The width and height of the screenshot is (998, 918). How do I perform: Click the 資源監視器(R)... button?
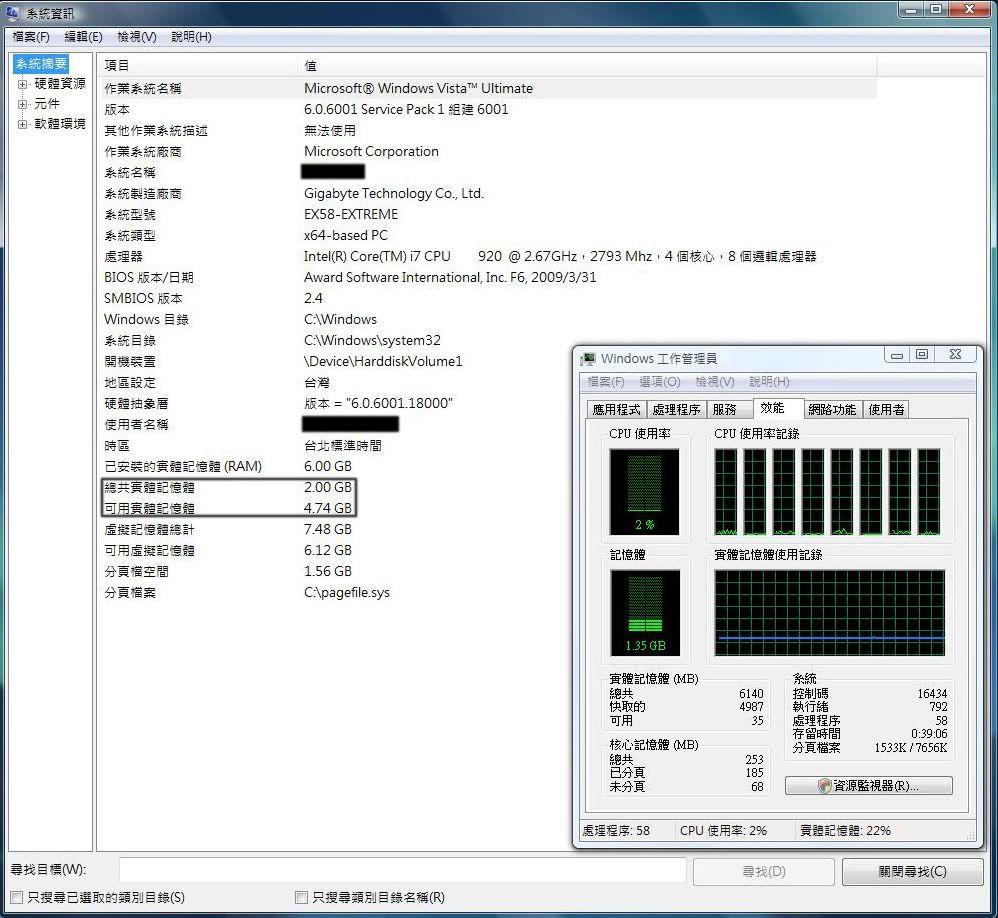(x=868, y=786)
